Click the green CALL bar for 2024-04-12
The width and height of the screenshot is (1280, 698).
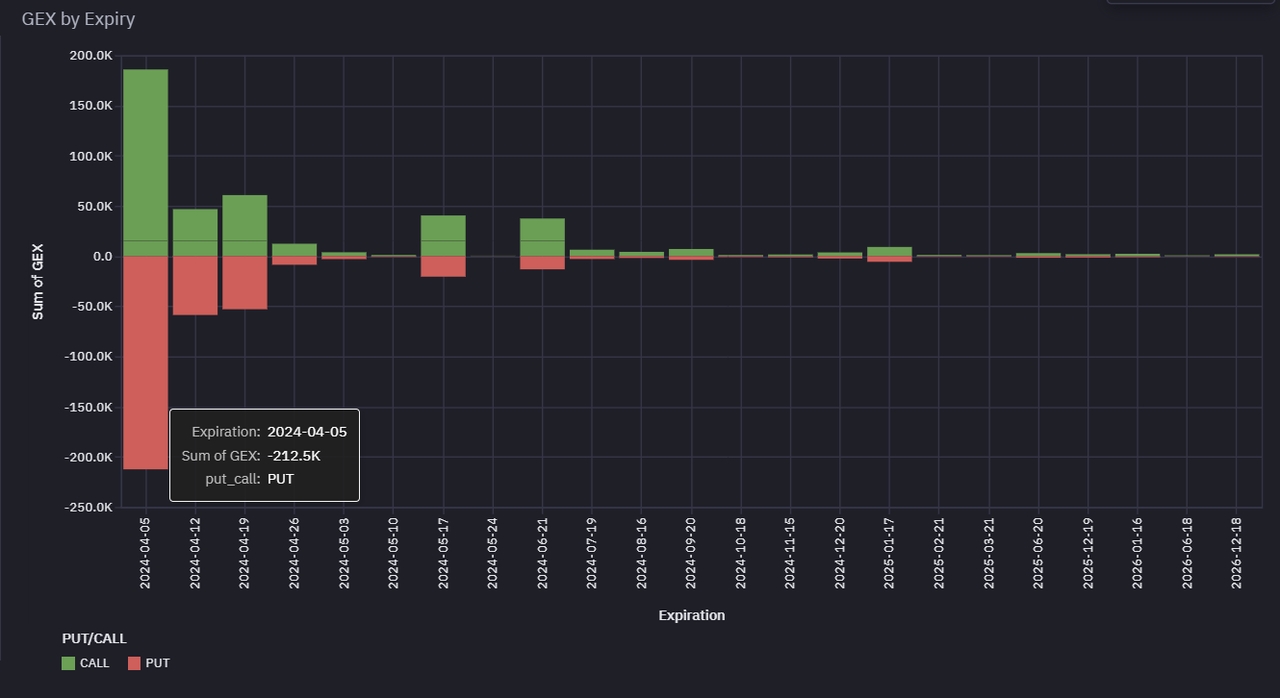195,232
